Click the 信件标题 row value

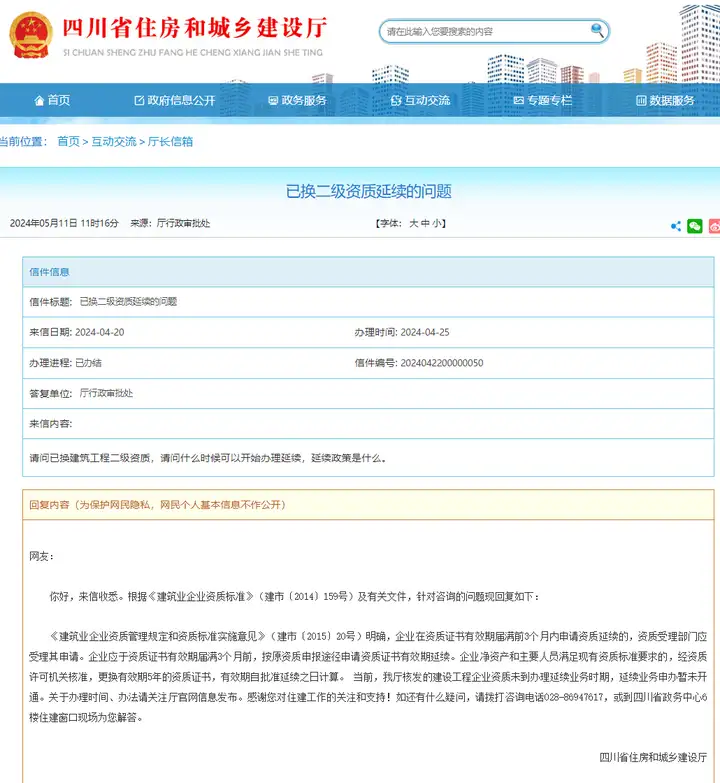tap(128, 302)
